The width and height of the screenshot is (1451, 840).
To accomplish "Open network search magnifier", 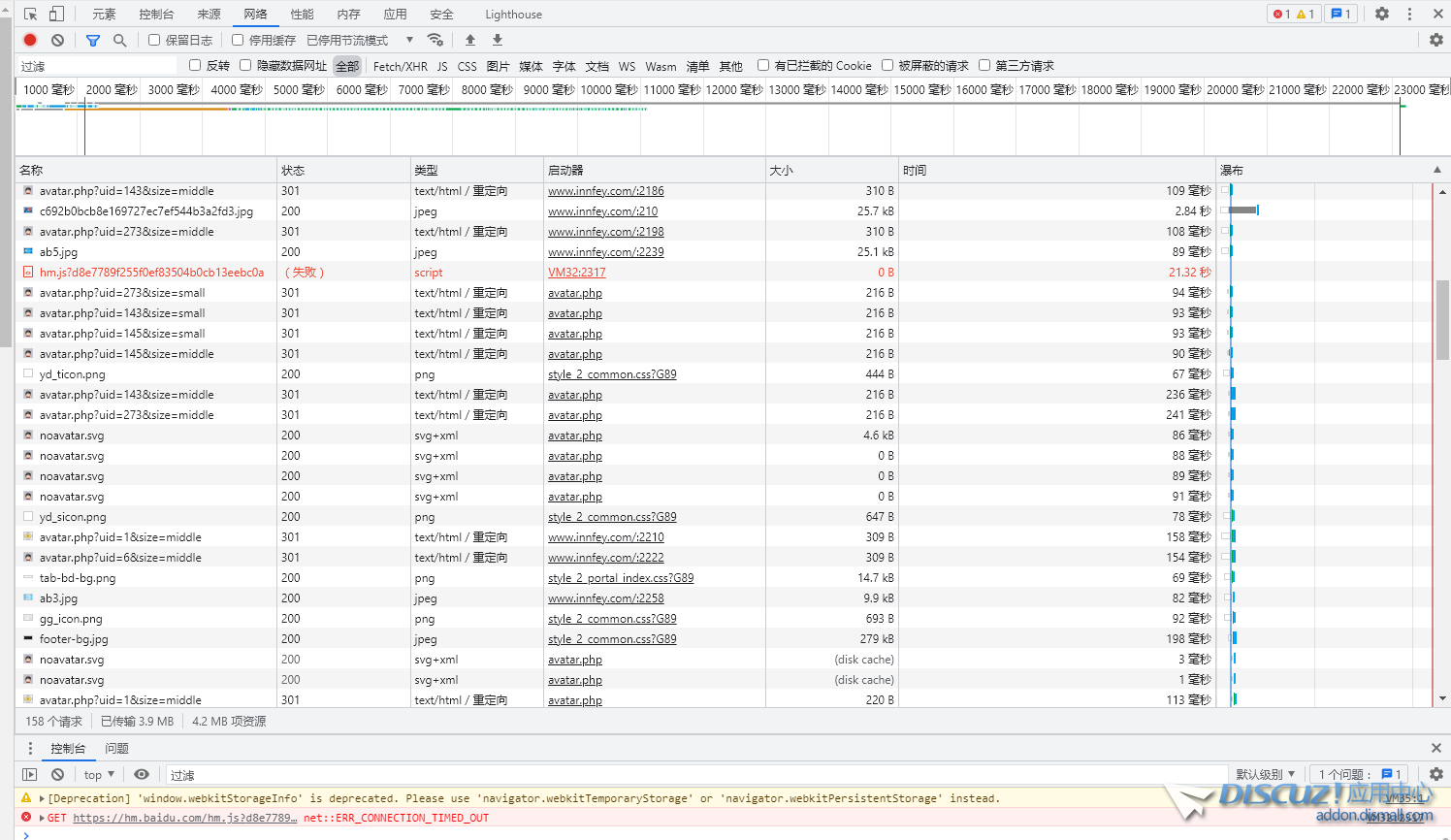I will click(120, 40).
